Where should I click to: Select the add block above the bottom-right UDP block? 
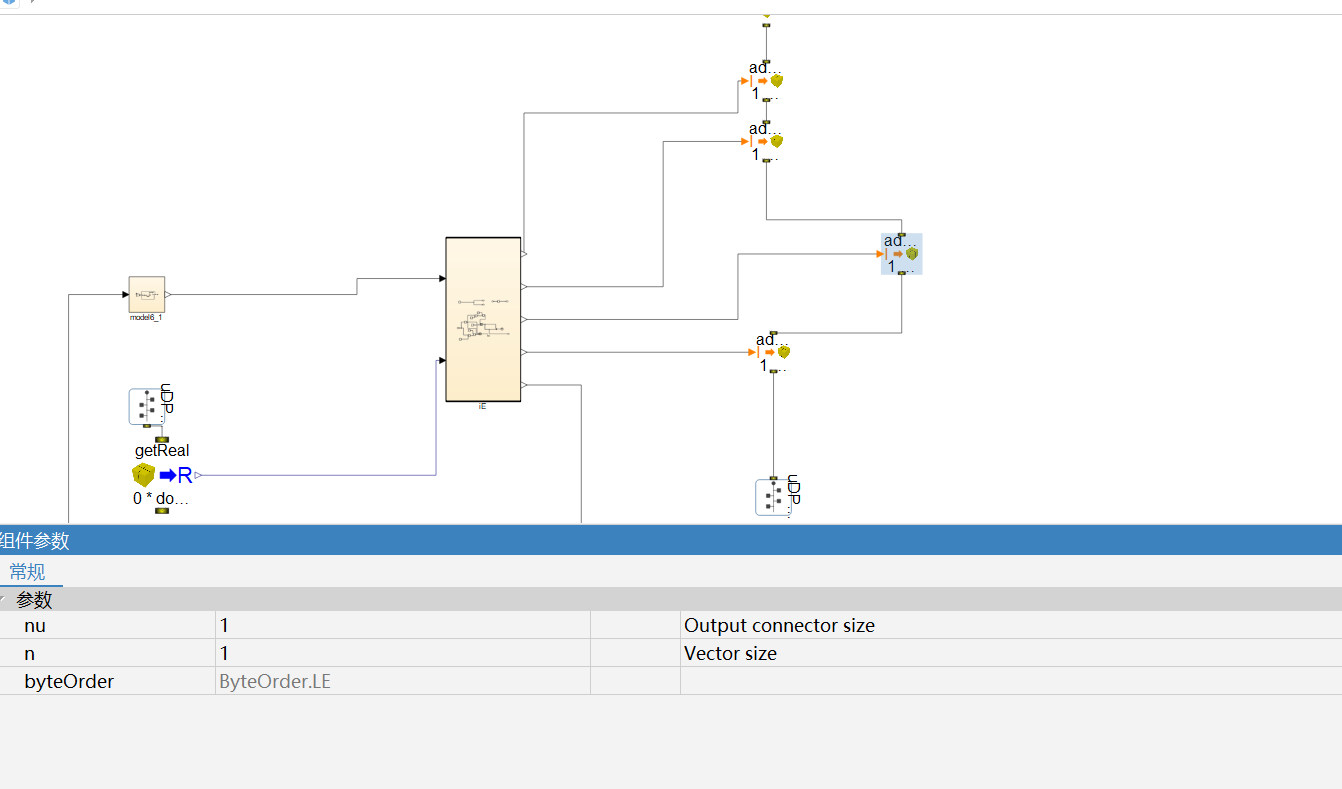coord(773,352)
